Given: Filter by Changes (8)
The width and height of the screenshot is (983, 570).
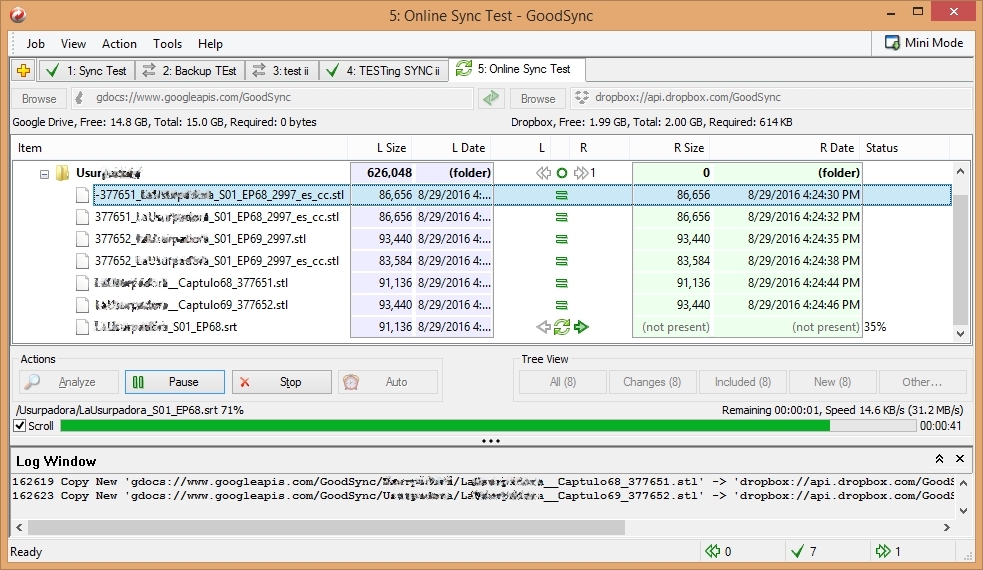Looking at the screenshot, I should click(652, 382).
